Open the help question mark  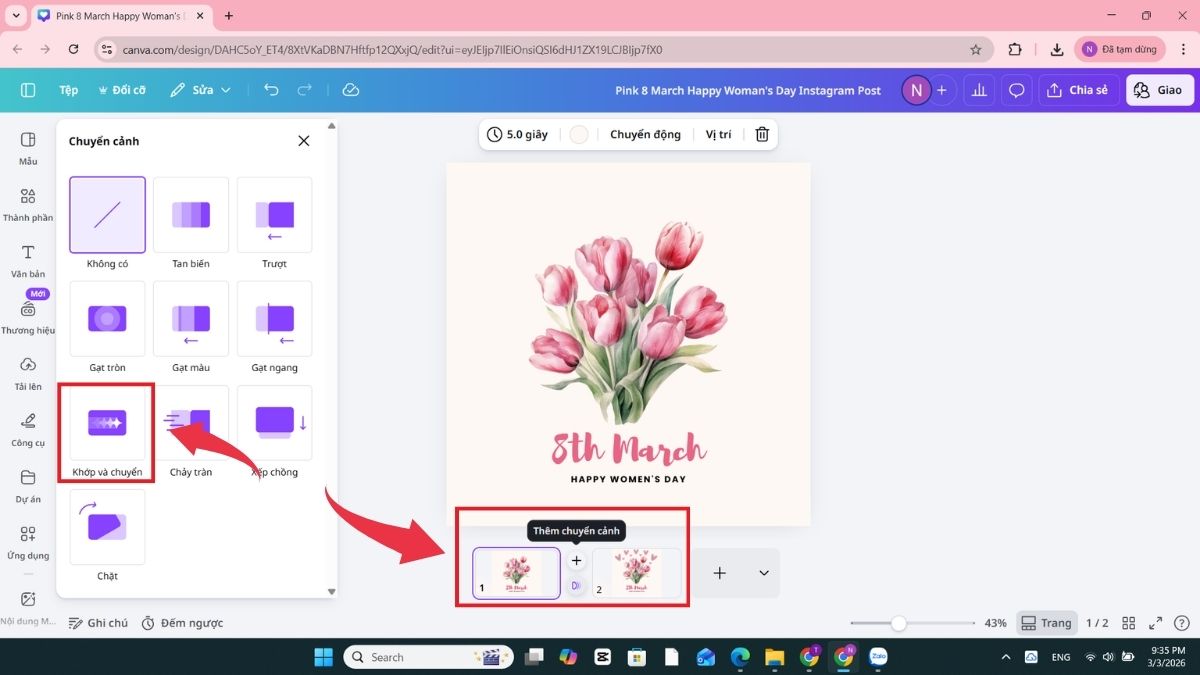(1181, 623)
